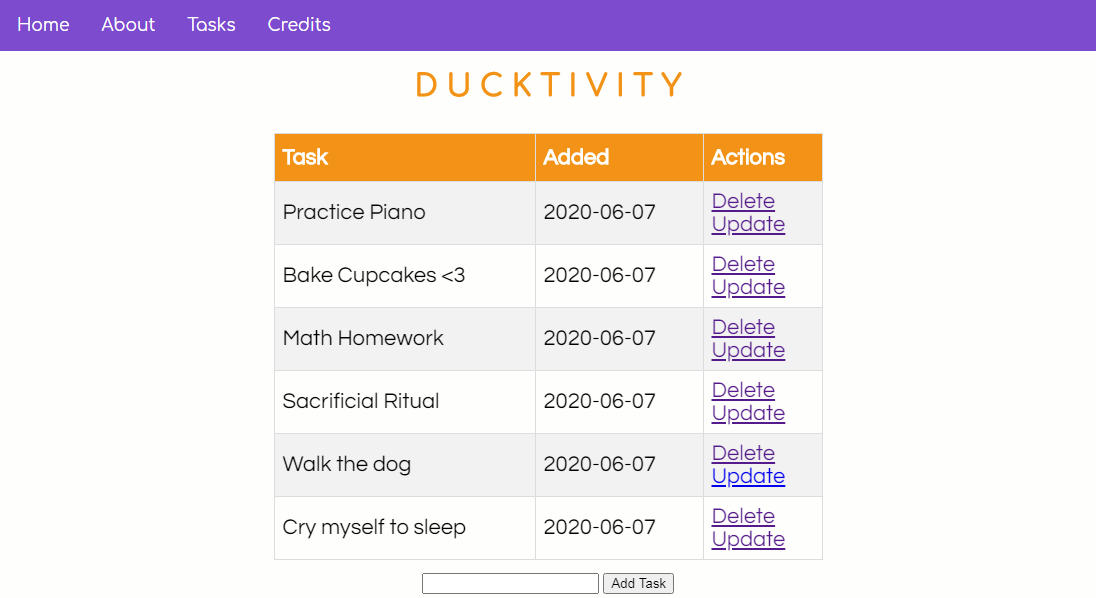The height and width of the screenshot is (598, 1096).
Task: Delete the Practice Piano task
Action: pos(743,201)
